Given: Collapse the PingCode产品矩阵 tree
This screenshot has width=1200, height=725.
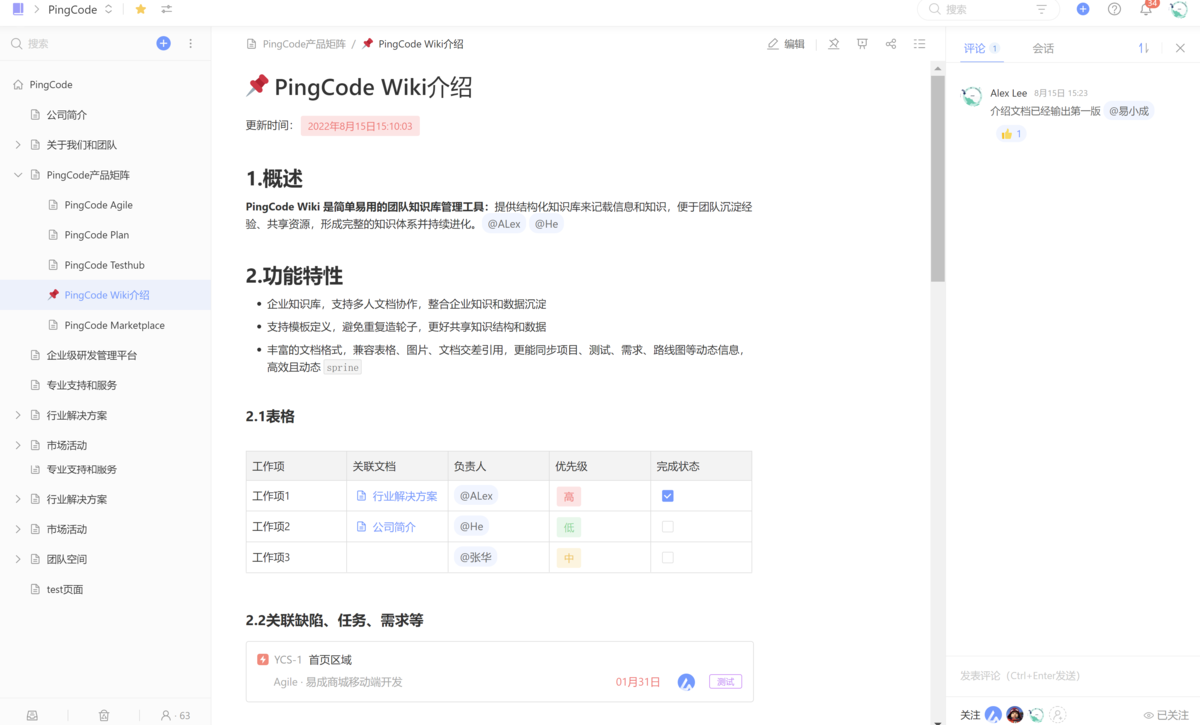Looking at the screenshot, I should tap(16, 174).
